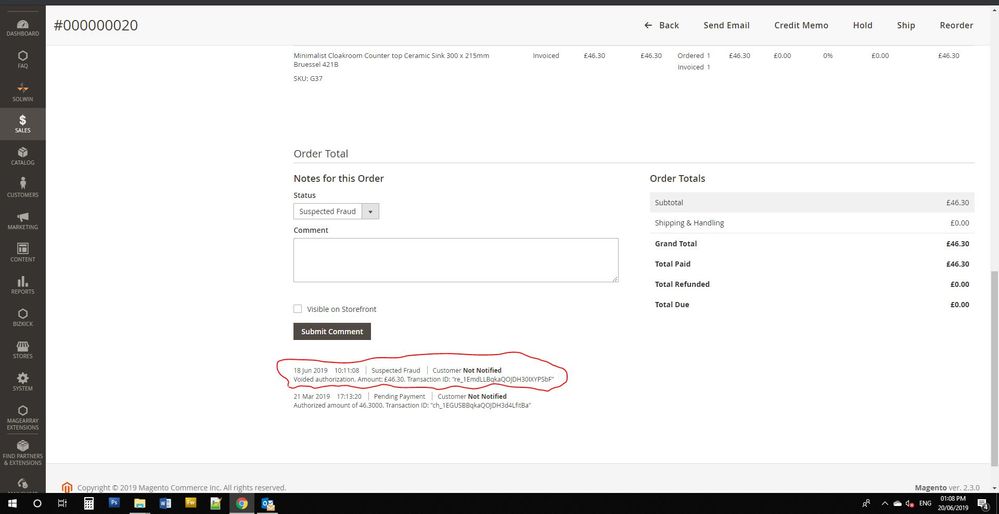Open the Reports sidebar icon
The width and height of the screenshot is (999, 514).
point(22,285)
